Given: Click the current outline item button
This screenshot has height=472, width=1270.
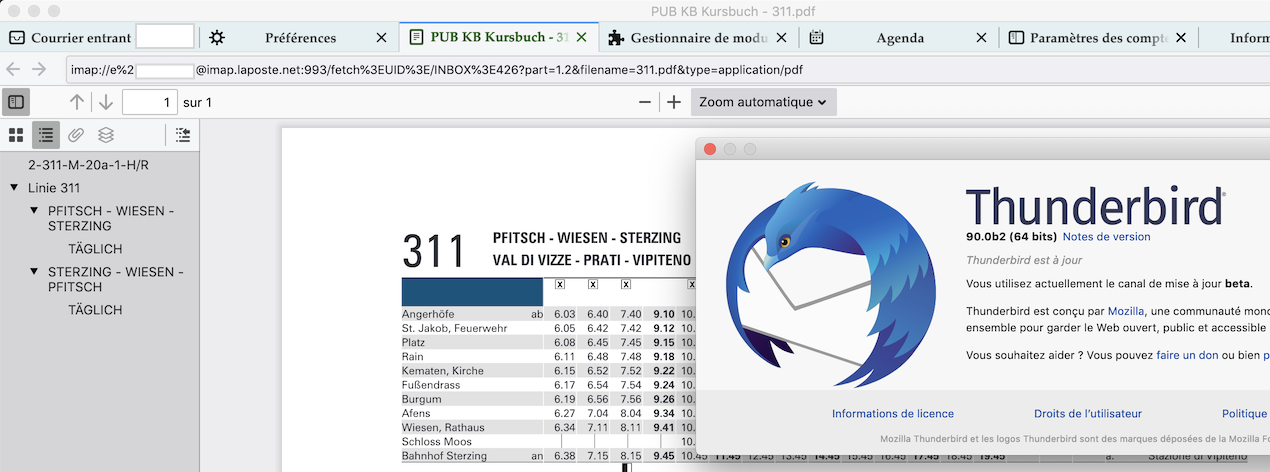Looking at the screenshot, I should [183, 135].
